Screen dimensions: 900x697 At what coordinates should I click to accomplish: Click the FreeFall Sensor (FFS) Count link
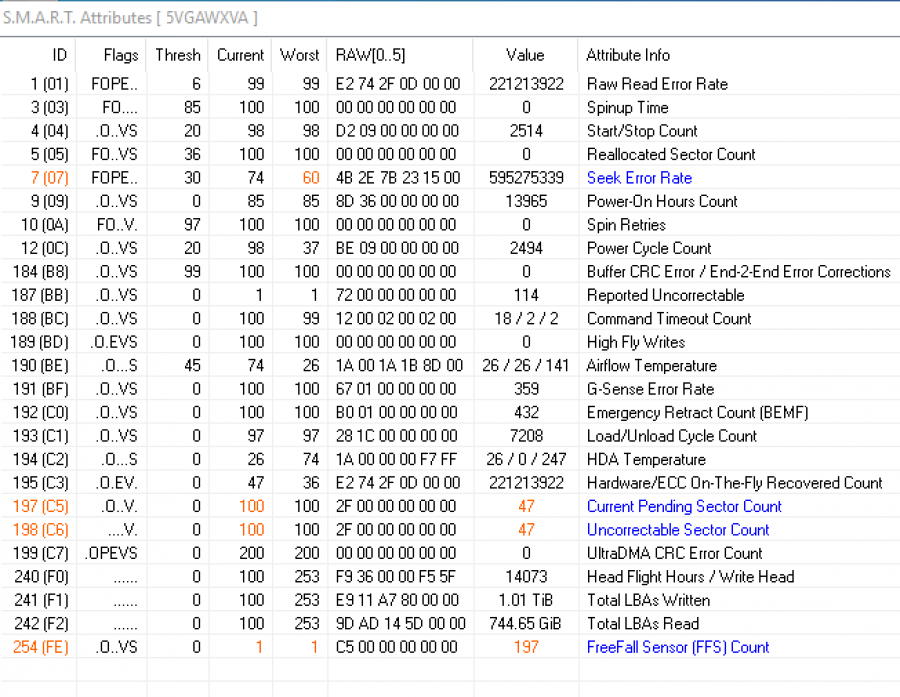[x=678, y=647]
